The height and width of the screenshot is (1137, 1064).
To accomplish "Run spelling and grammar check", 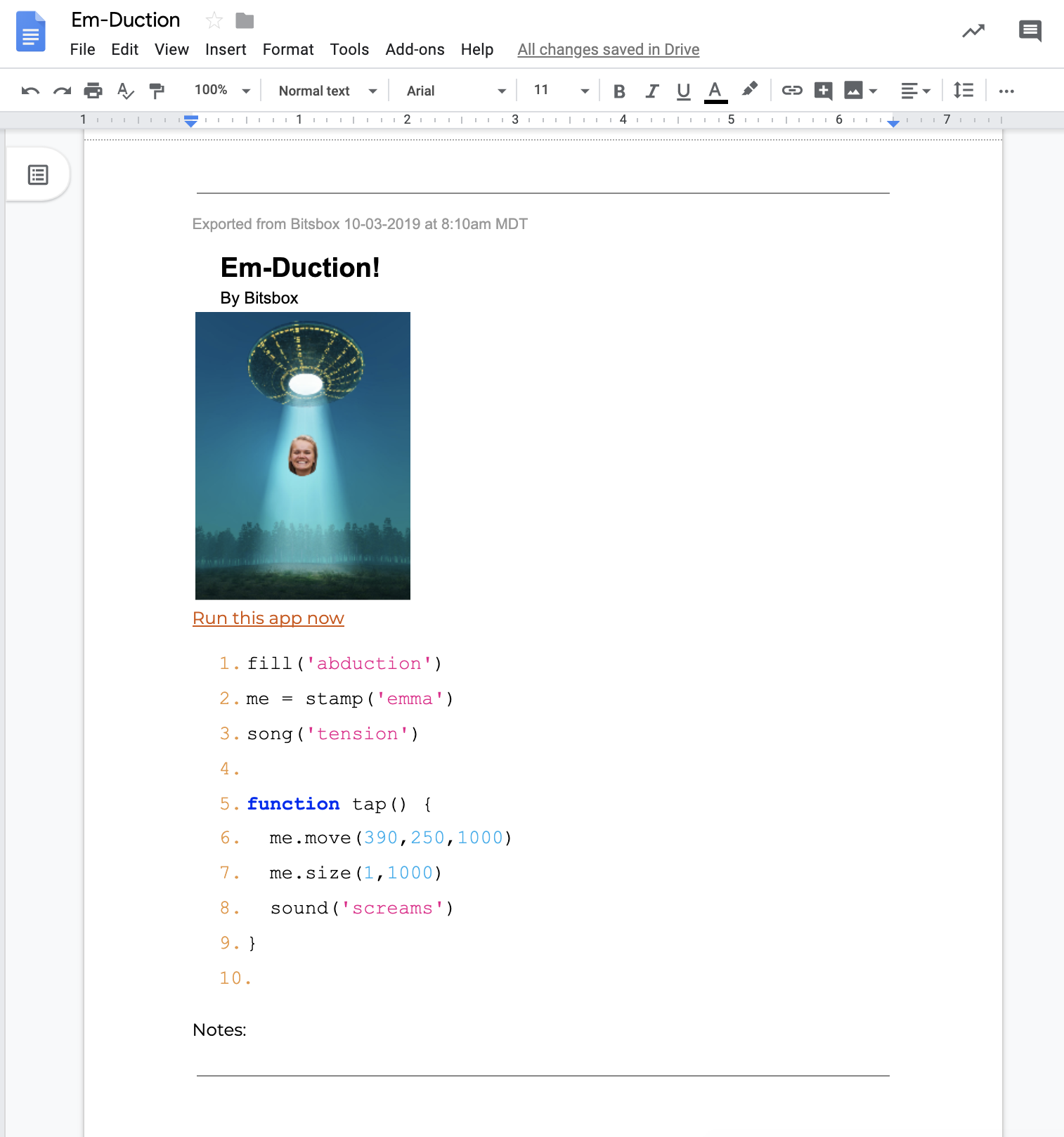I will [x=125, y=91].
